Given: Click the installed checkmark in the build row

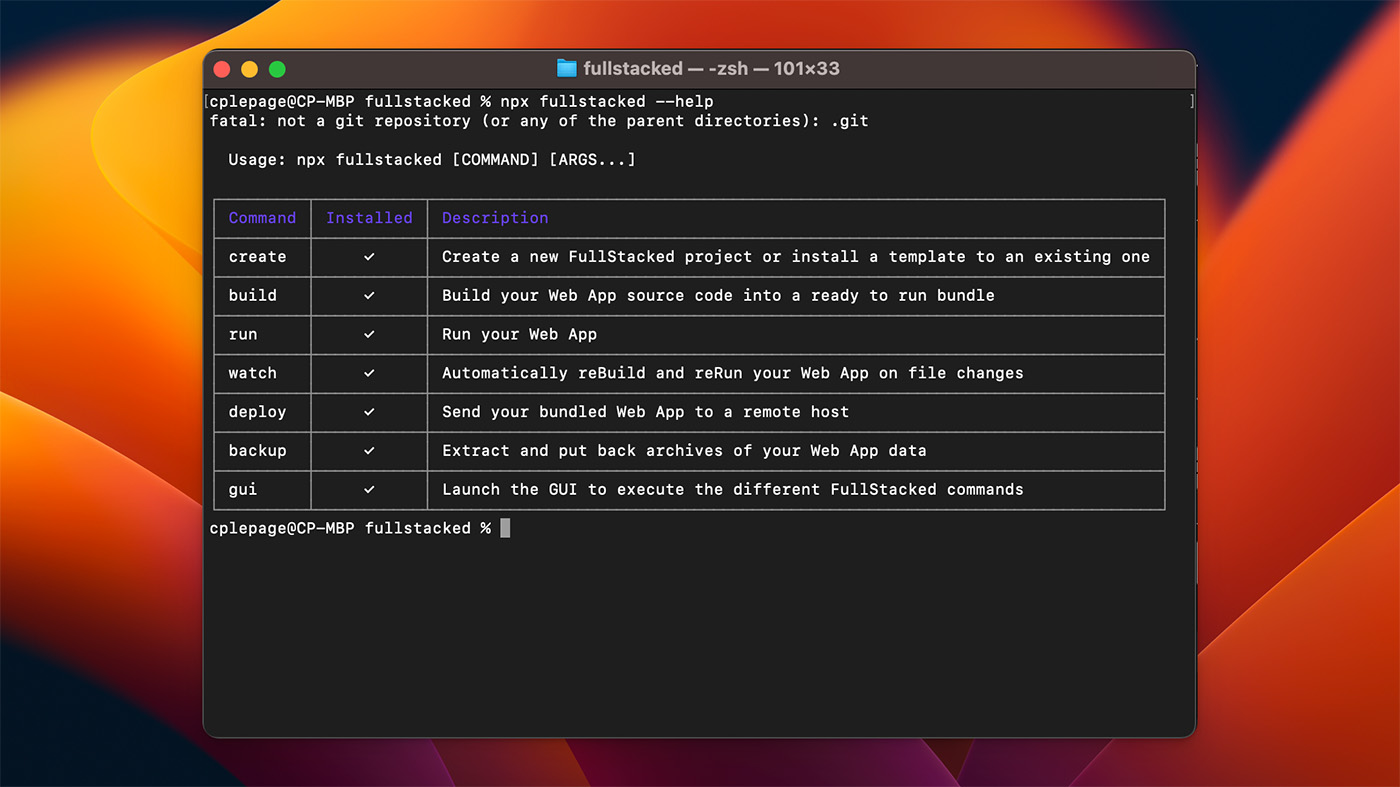Looking at the screenshot, I should 369,296.
